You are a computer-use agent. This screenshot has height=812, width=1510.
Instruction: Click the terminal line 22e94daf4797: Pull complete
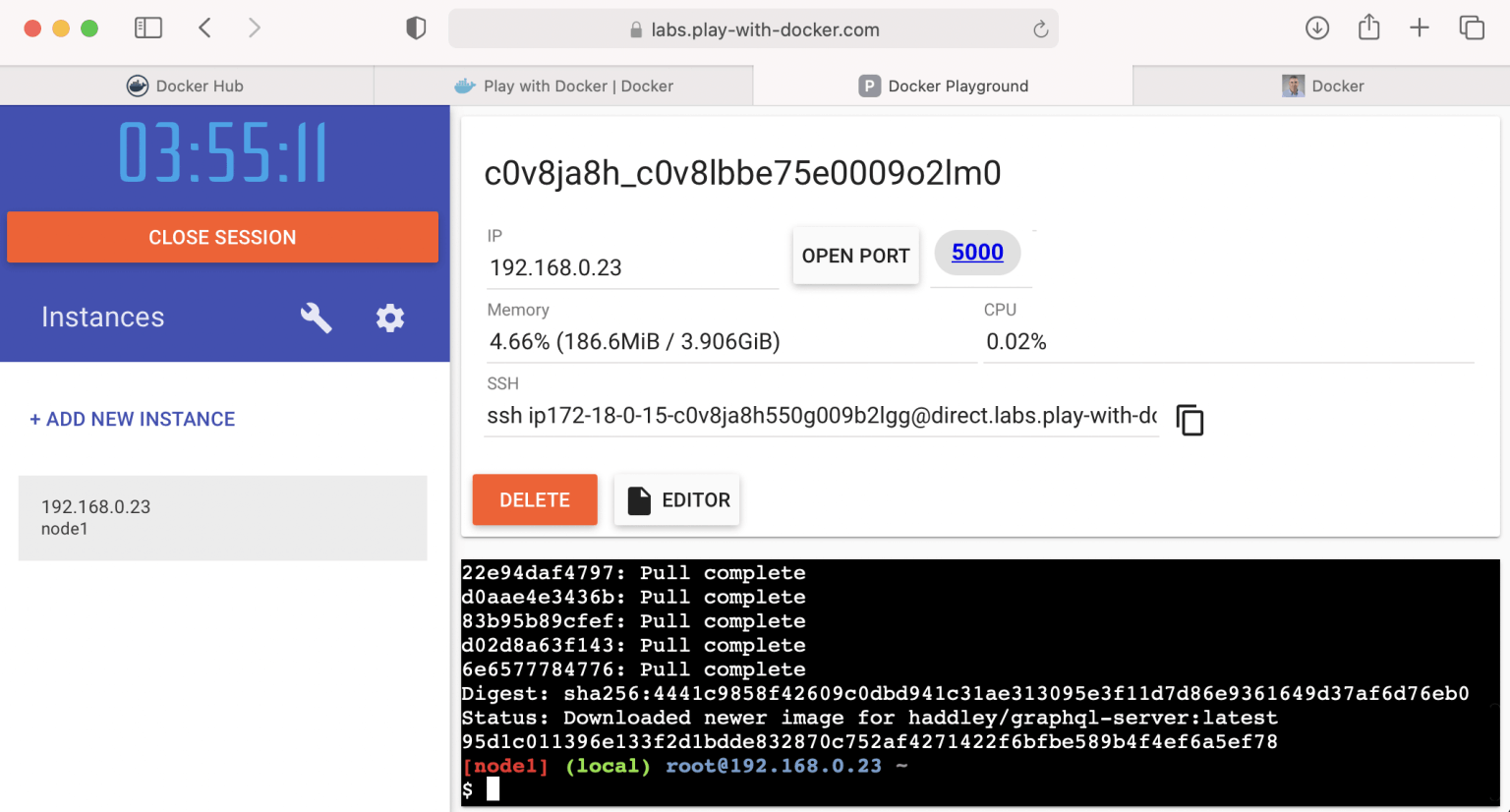pos(633,572)
